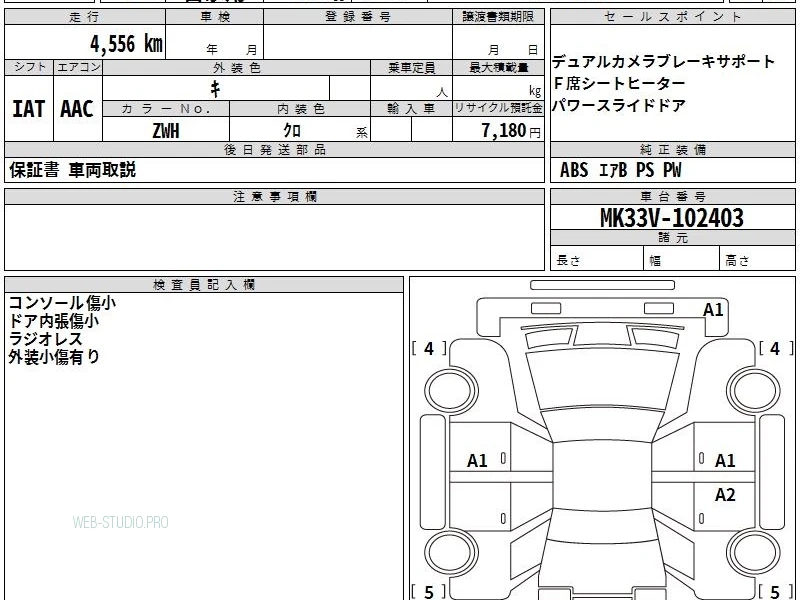Screen dimensions: 800x600
Task: Select the kg unit label
Action: (x=534, y=91)
